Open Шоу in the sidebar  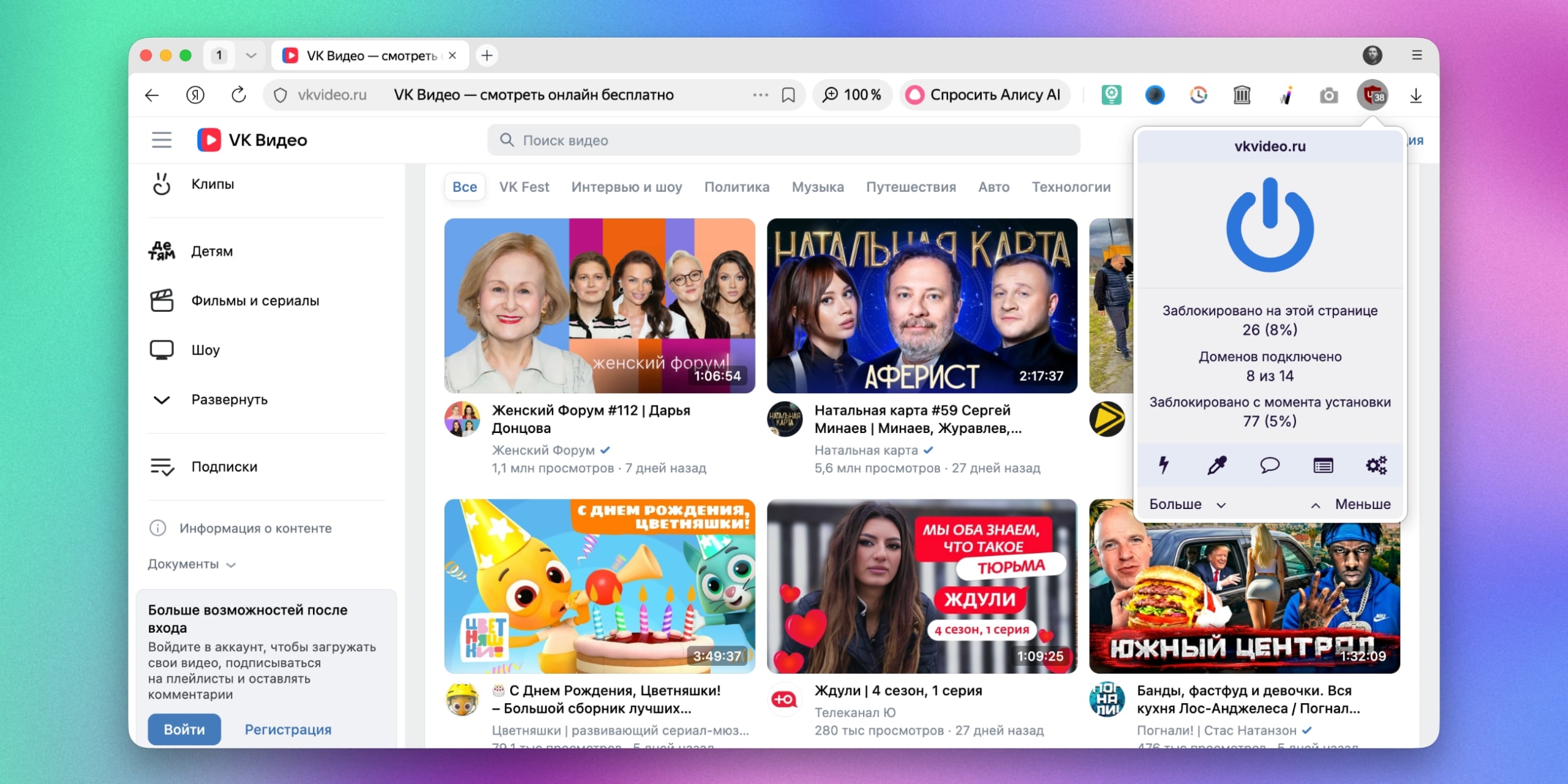point(266,350)
